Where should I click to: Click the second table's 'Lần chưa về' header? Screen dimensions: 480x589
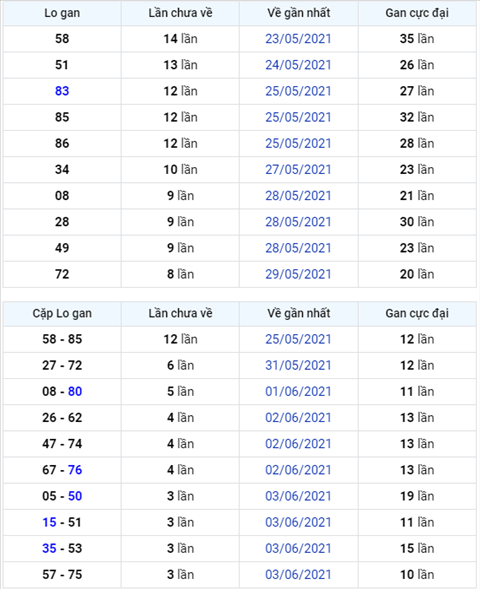(180, 313)
